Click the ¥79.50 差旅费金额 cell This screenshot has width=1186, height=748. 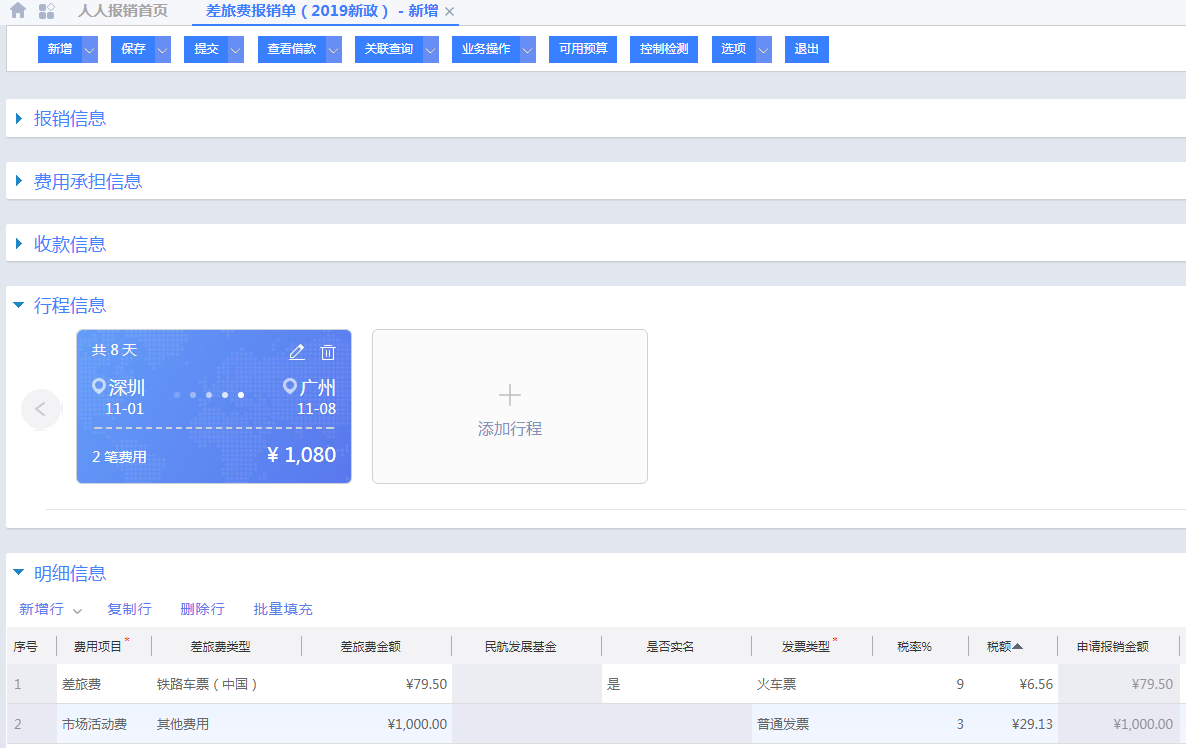(377, 684)
